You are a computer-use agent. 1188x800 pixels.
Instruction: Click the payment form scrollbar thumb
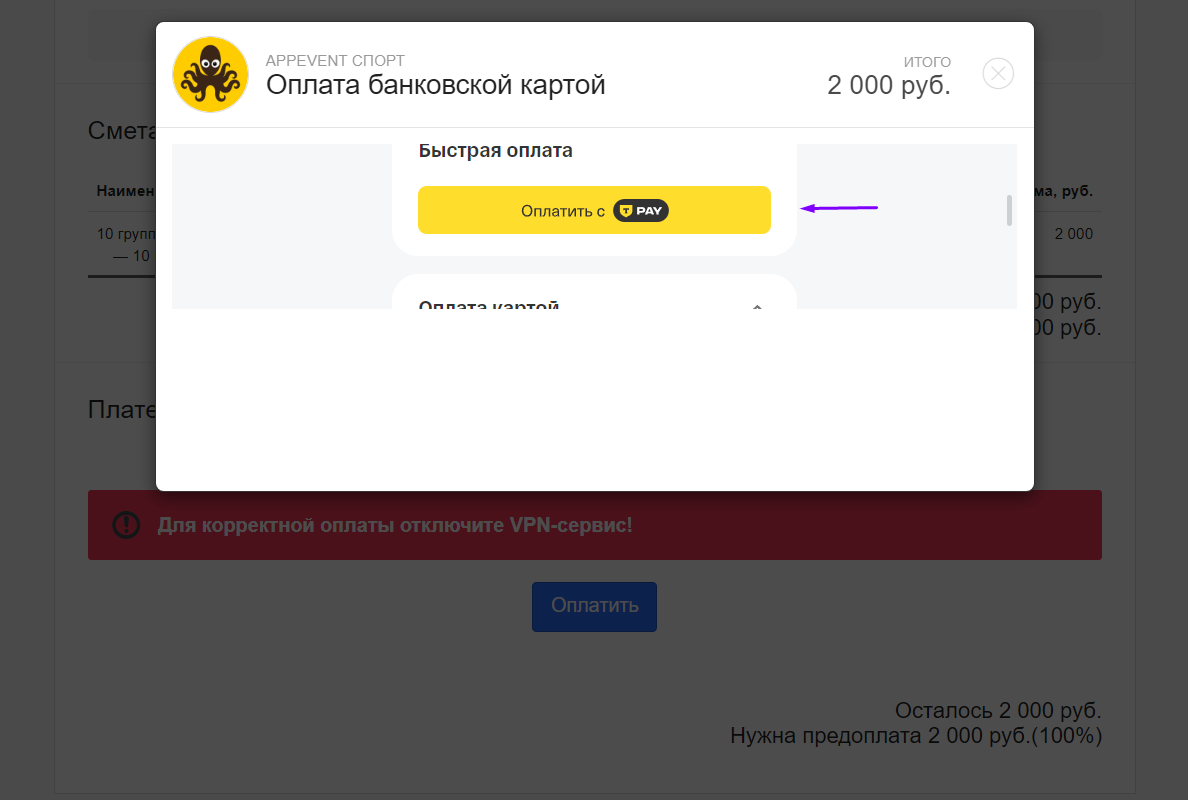point(1009,211)
